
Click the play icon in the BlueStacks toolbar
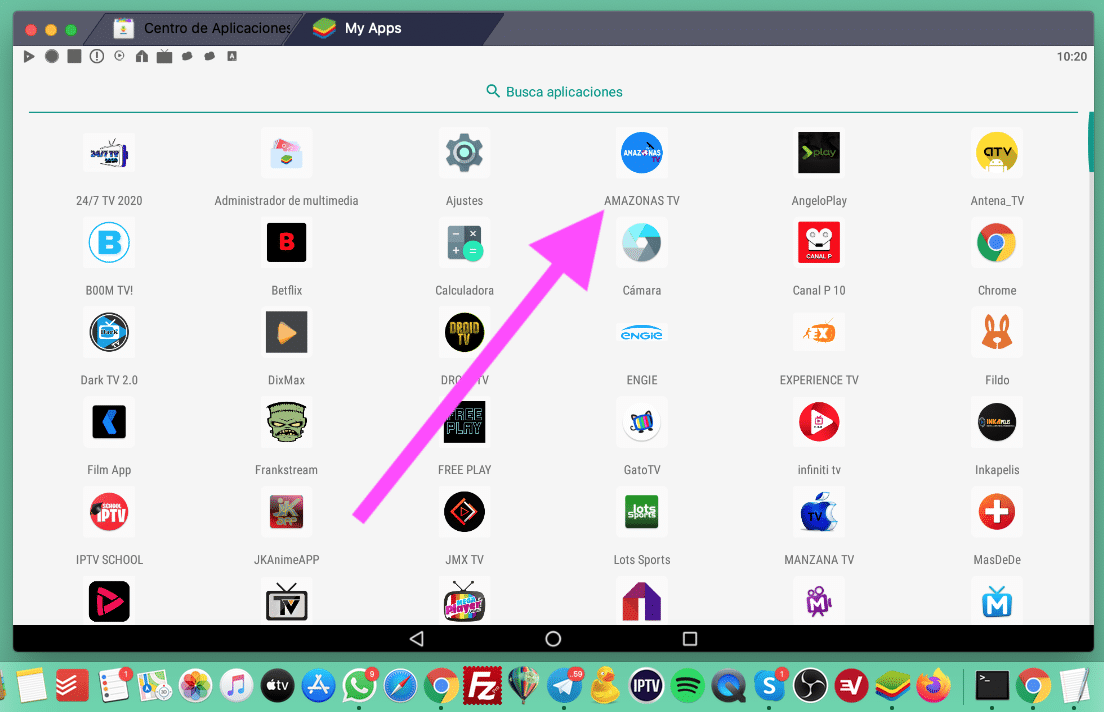tap(28, 56)
